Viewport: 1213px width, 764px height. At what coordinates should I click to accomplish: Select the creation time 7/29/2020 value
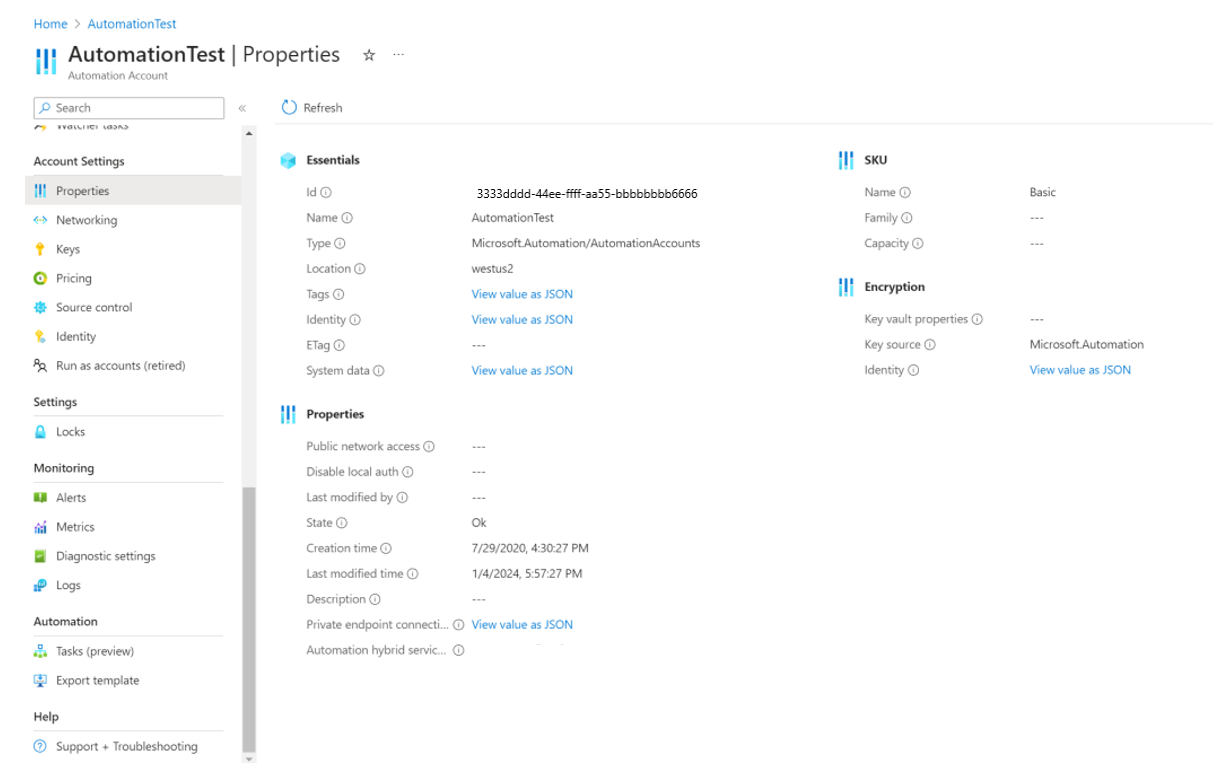pyautogui.click(x=530, y=548)
